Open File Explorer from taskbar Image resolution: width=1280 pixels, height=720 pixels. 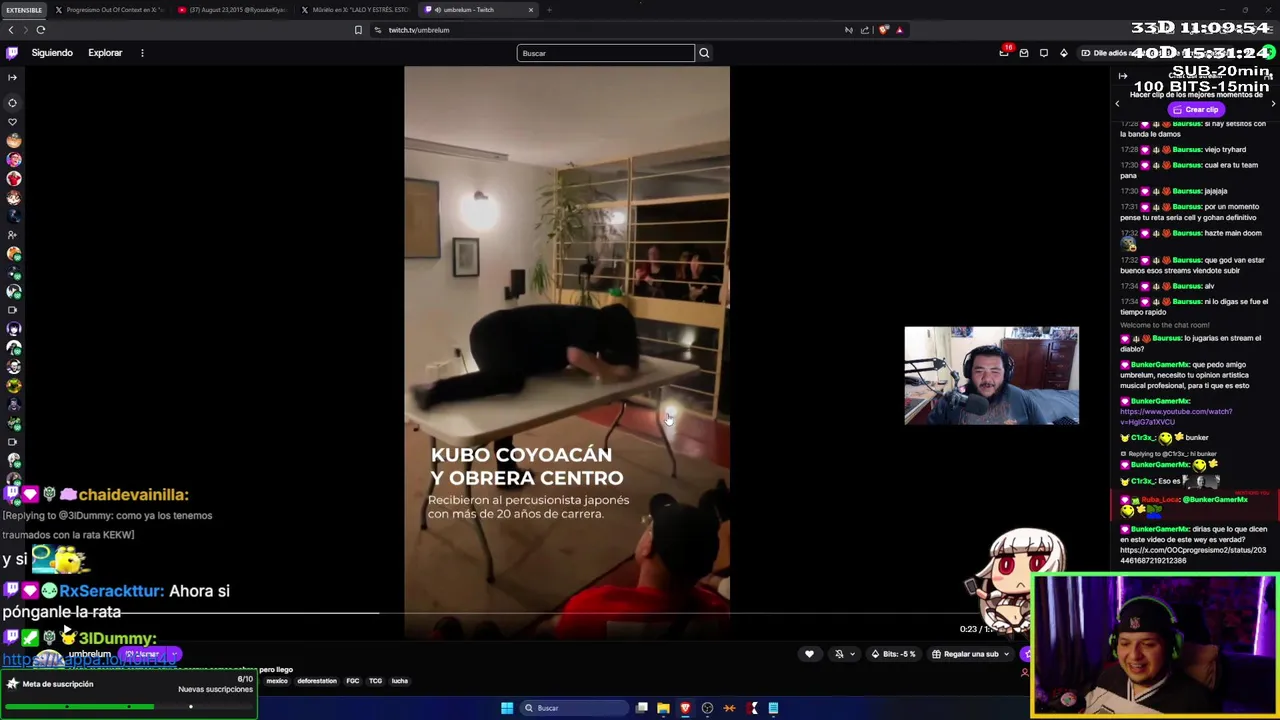coord(663,708)
